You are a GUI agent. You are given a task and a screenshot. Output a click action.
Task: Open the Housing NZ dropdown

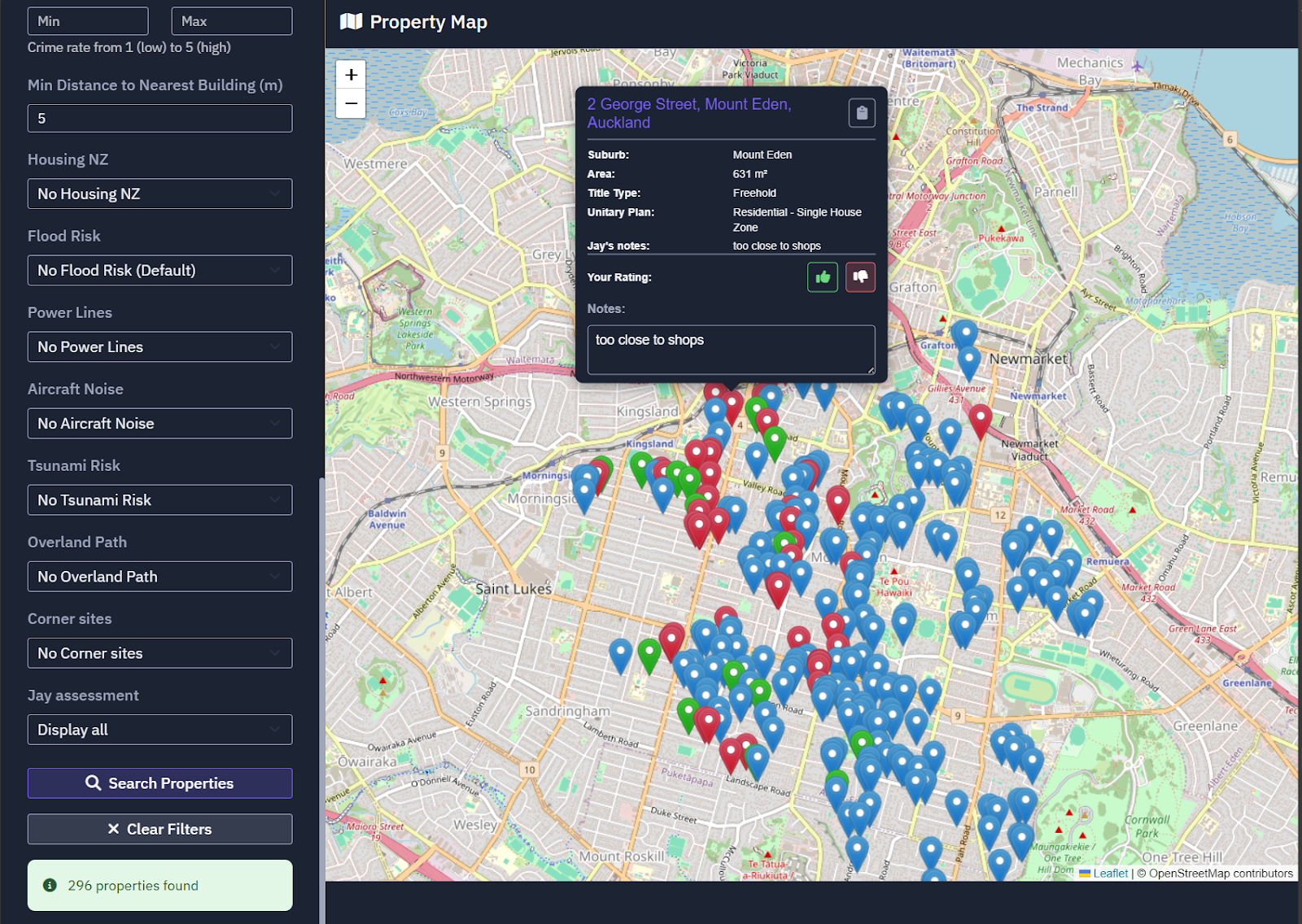(159, 194)
